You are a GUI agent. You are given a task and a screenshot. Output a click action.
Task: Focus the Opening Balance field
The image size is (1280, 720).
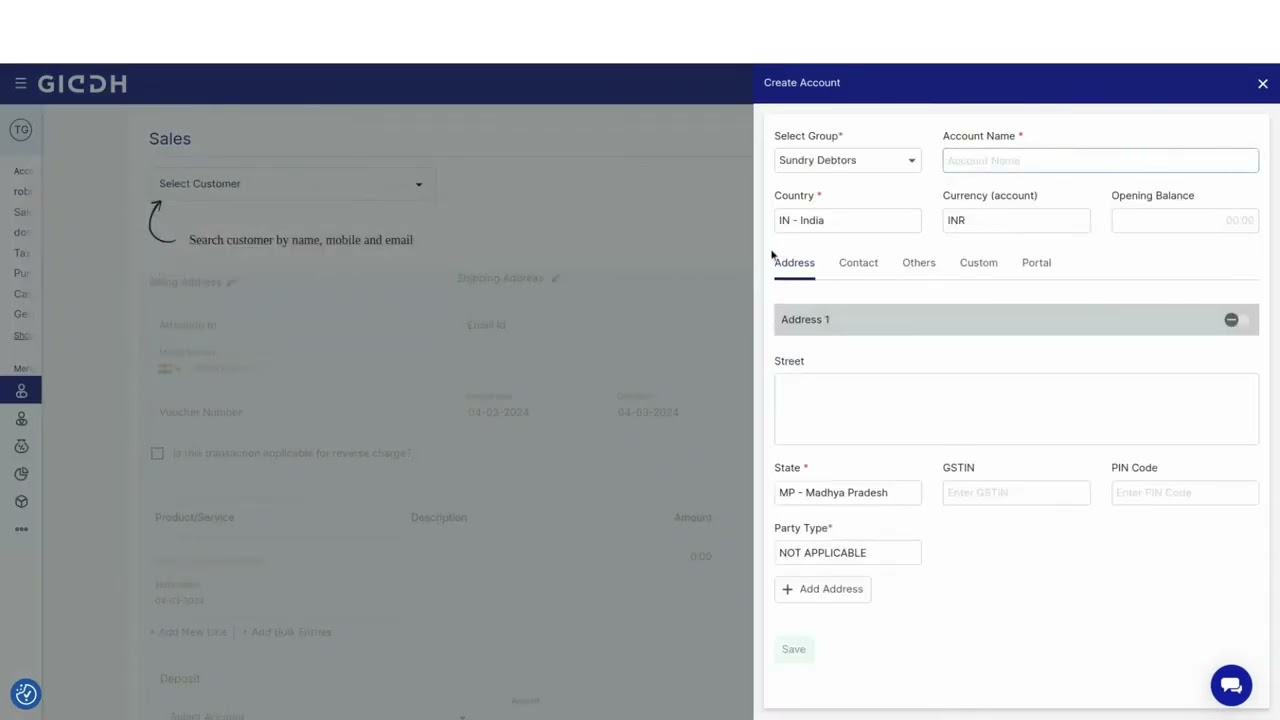(1184, 220)
